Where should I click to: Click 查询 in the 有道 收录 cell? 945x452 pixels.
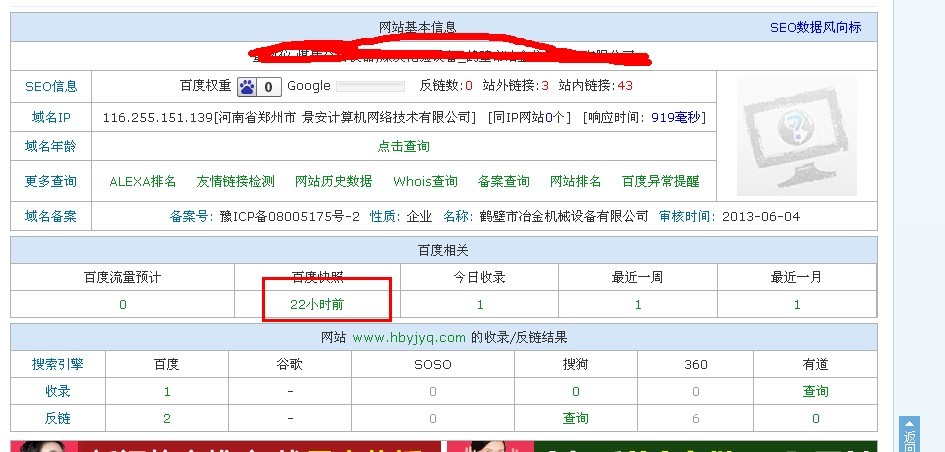(815, 391)
